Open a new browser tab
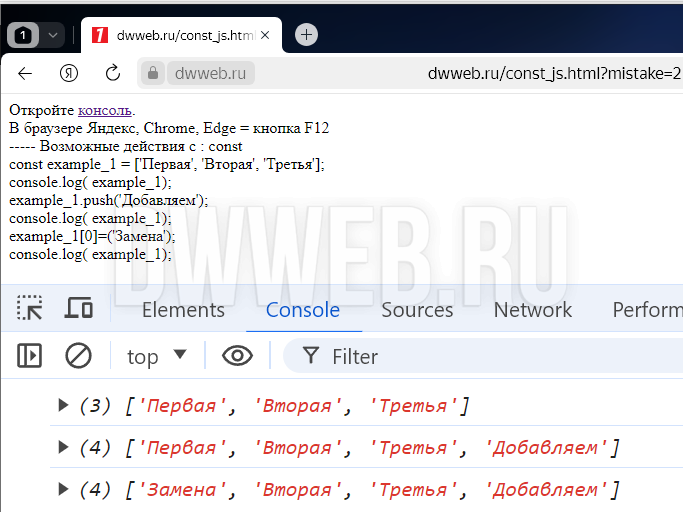The width and height of the screenshot is (683, 512). click(x=306, y=34)
